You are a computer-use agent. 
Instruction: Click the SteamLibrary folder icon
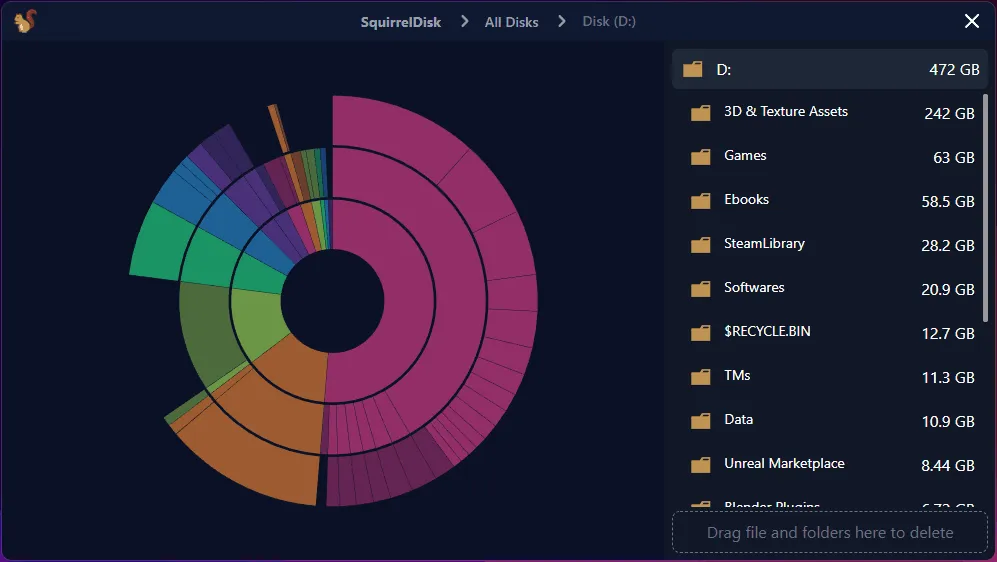(x=700, y=245)
